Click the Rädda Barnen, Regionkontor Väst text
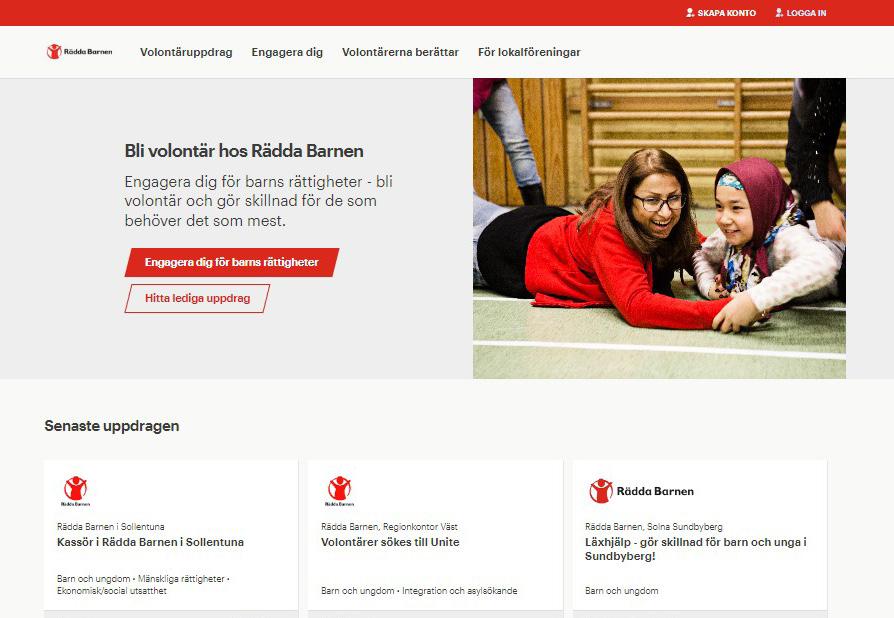The height and width of the screenshot is (618, 894). tap(389, 526)
